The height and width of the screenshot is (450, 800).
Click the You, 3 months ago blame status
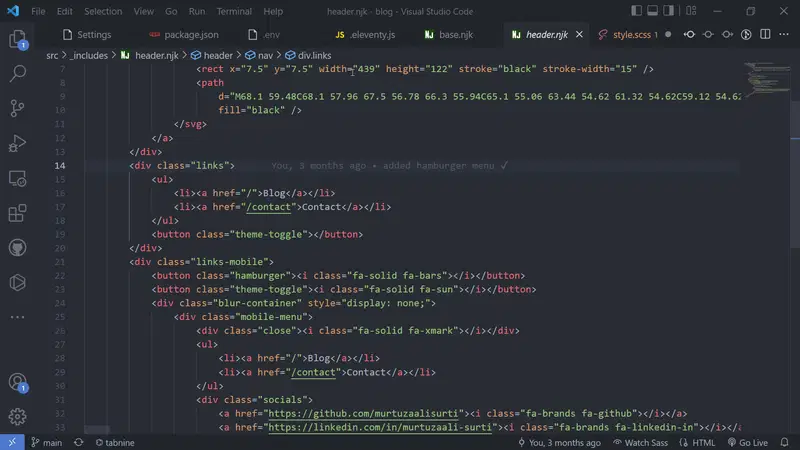click(559, 442)
